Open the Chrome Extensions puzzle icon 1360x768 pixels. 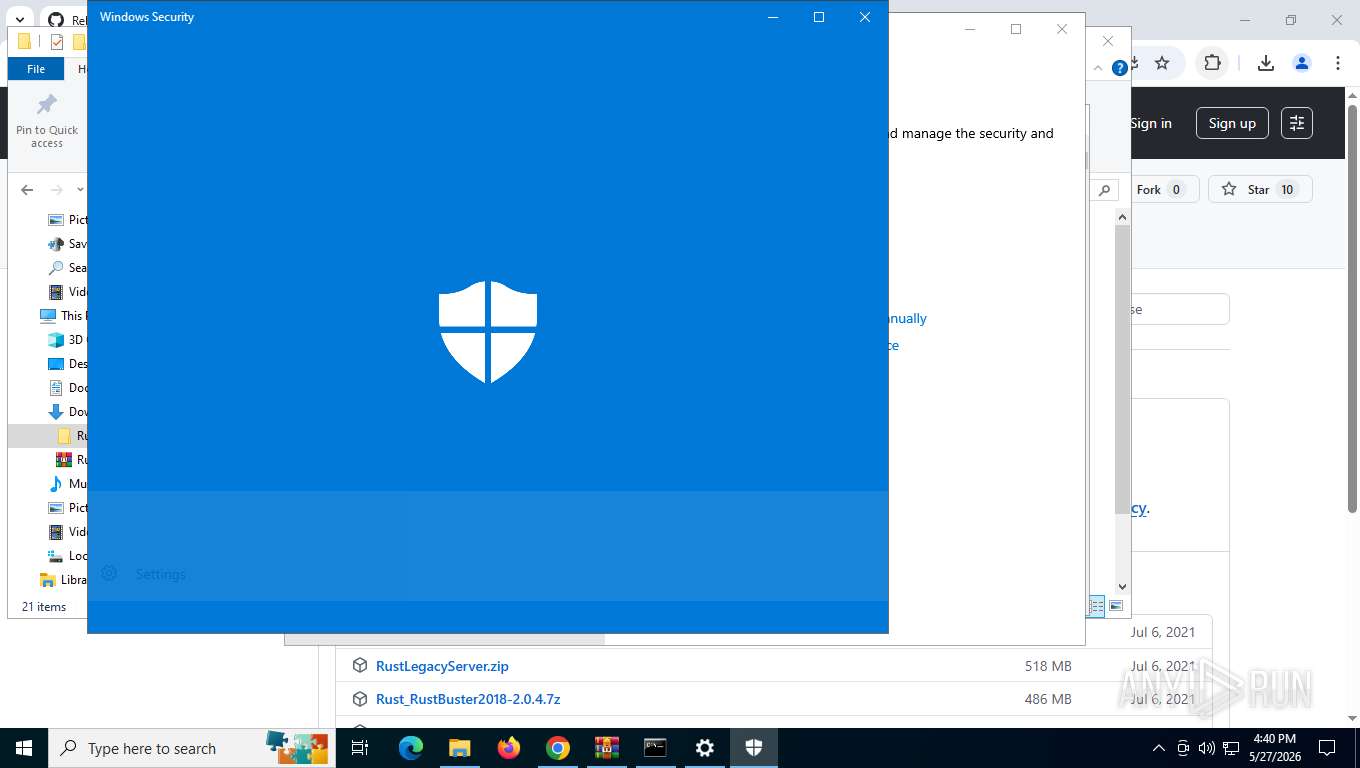(1212, 63)
